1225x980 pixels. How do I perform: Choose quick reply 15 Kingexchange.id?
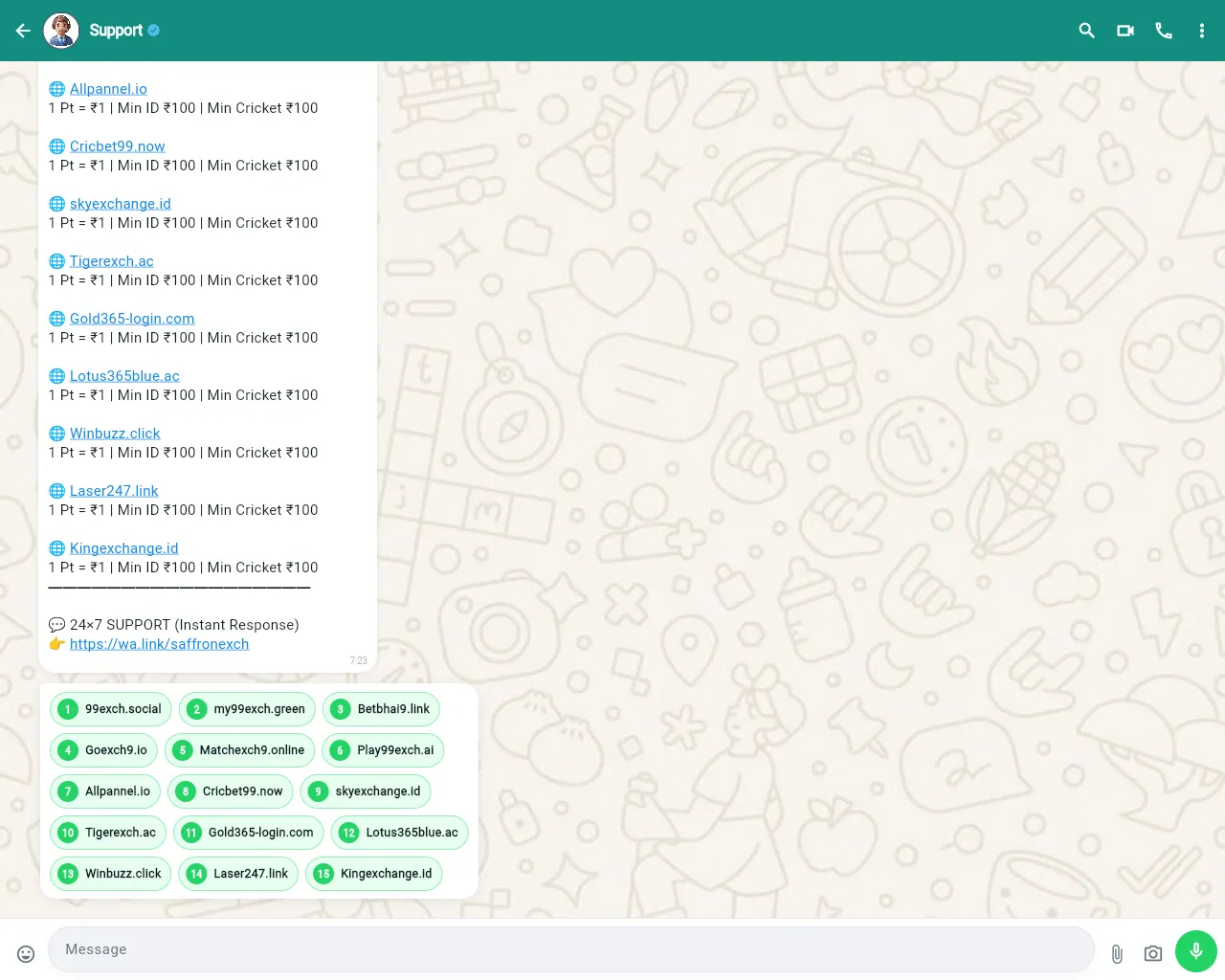point(373,874)
